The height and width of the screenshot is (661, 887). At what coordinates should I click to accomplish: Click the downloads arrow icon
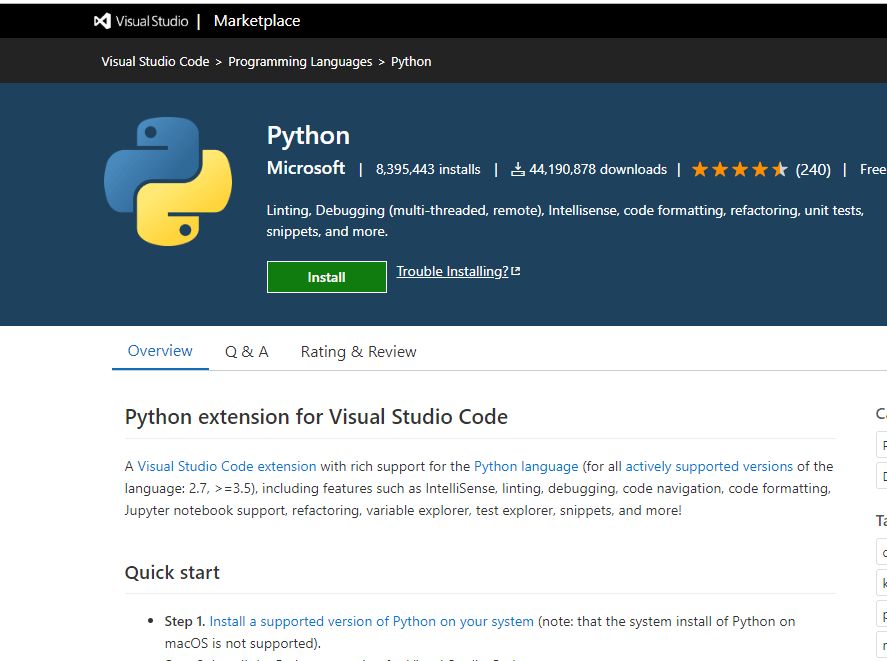click(518, 170)
